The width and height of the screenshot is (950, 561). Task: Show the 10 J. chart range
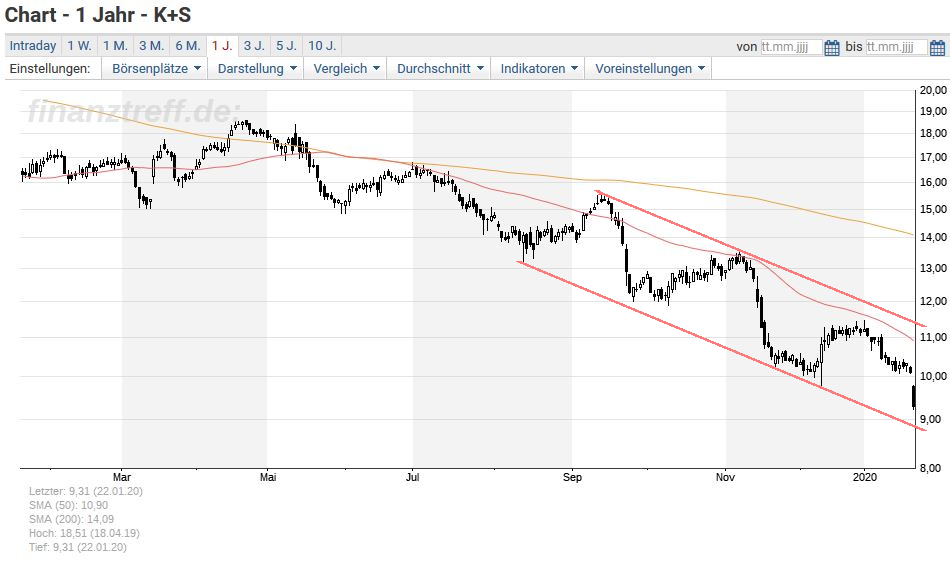coord(322,45)
